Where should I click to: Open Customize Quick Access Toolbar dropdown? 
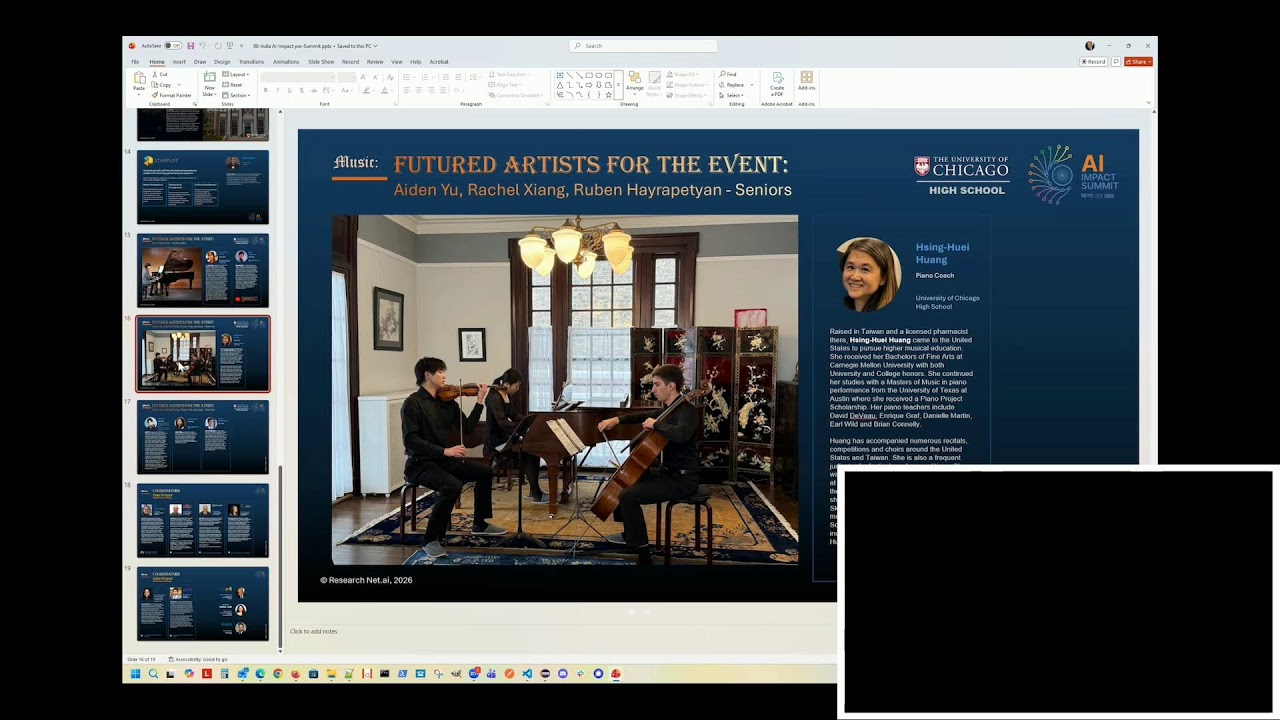click(241, 46)
